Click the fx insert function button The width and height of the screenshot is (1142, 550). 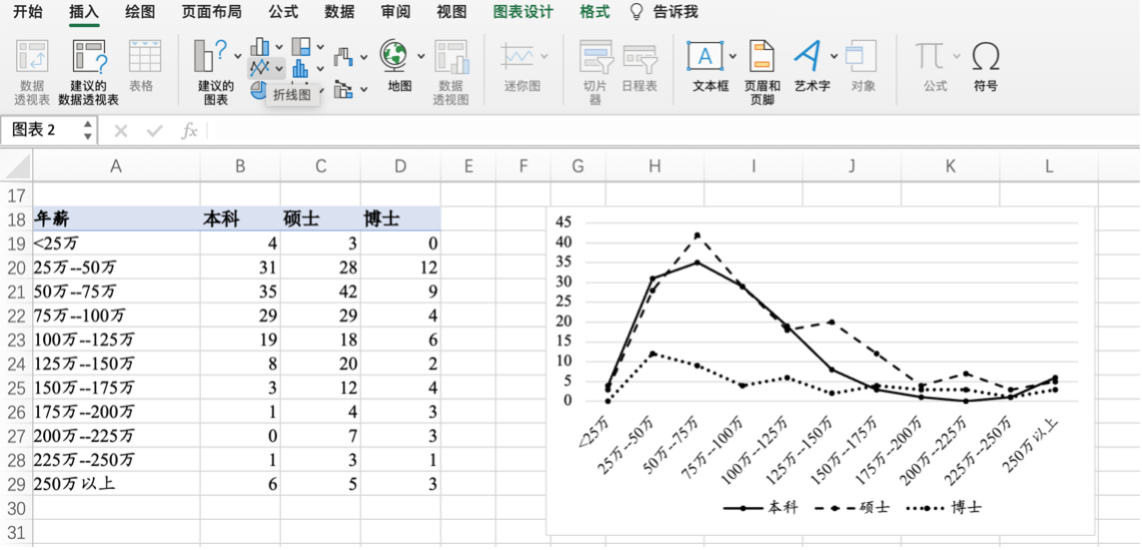tap(189, 131)
